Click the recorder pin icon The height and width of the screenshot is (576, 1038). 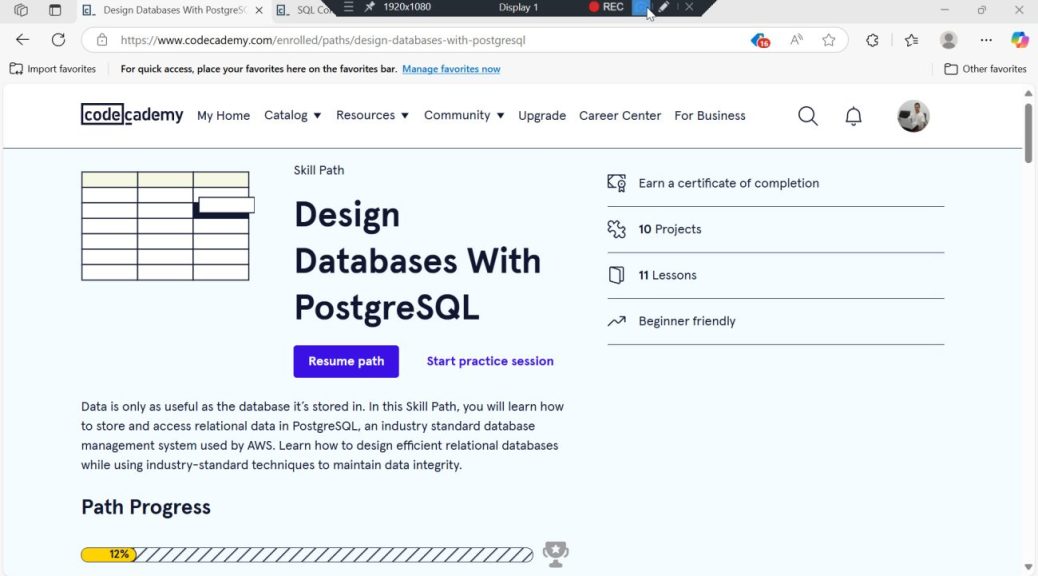point(369,7)
